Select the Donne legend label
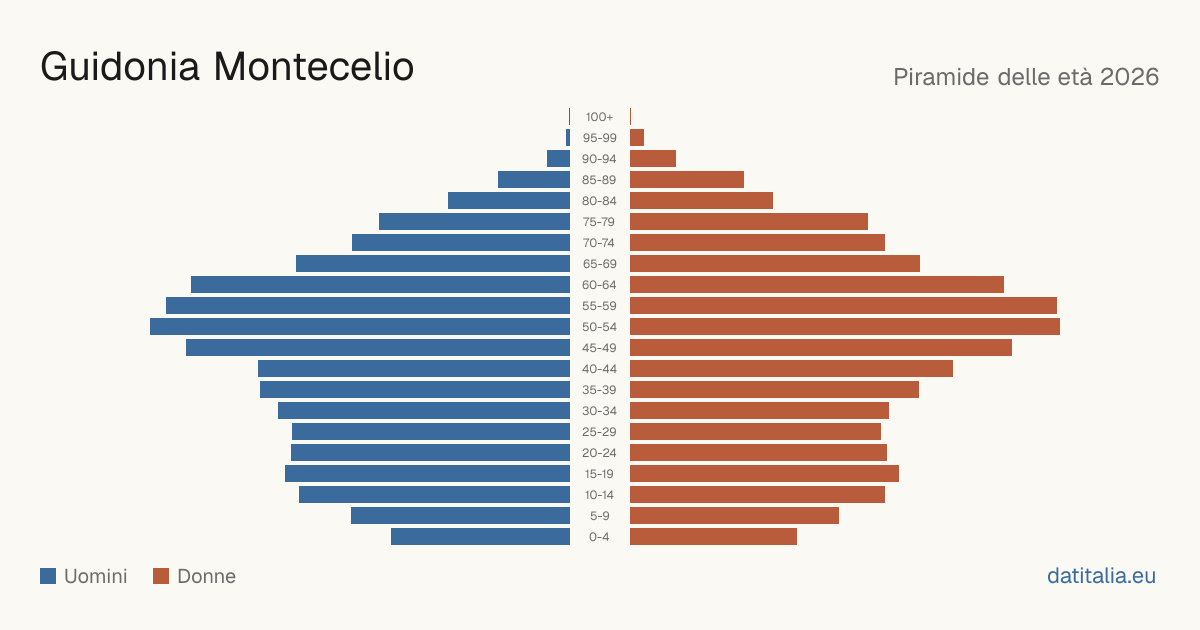This screenshot has height=630, width=1200. tap(207, 576)
